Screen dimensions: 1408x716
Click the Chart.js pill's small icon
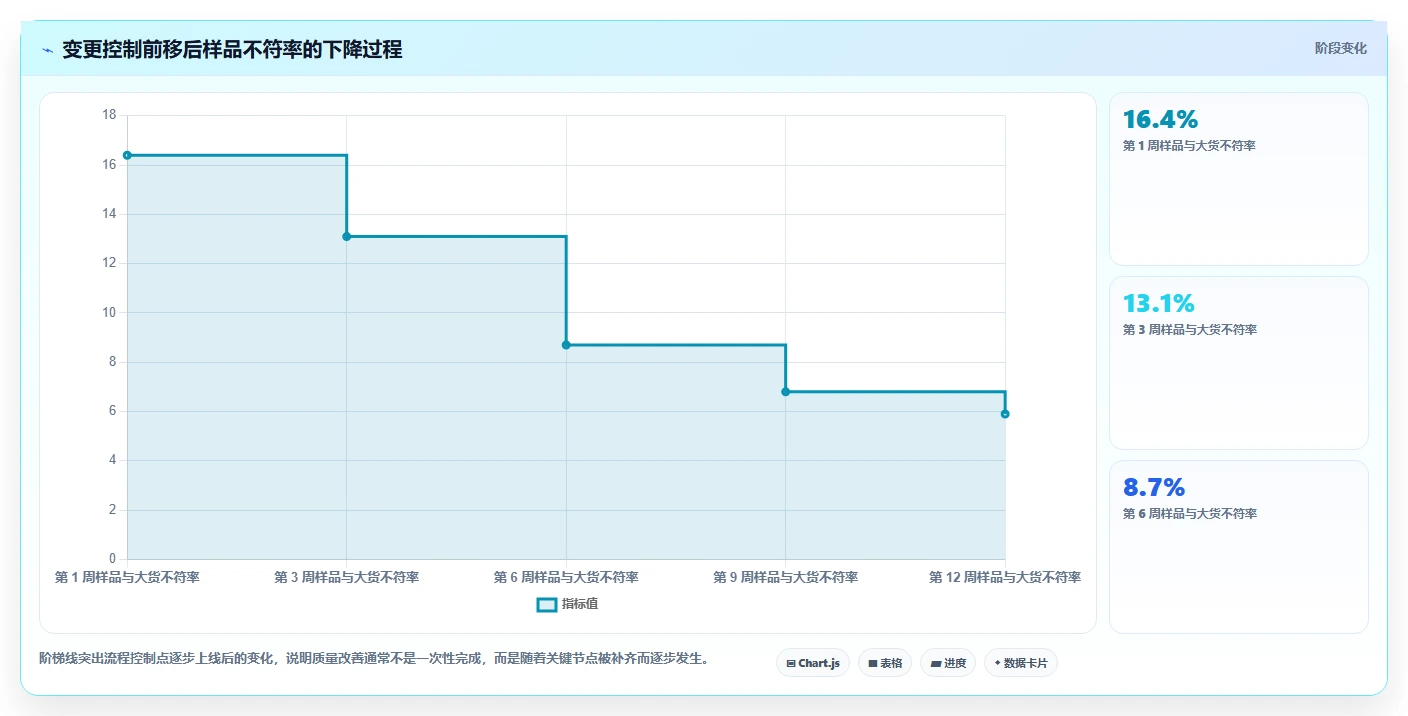[791, 664]
